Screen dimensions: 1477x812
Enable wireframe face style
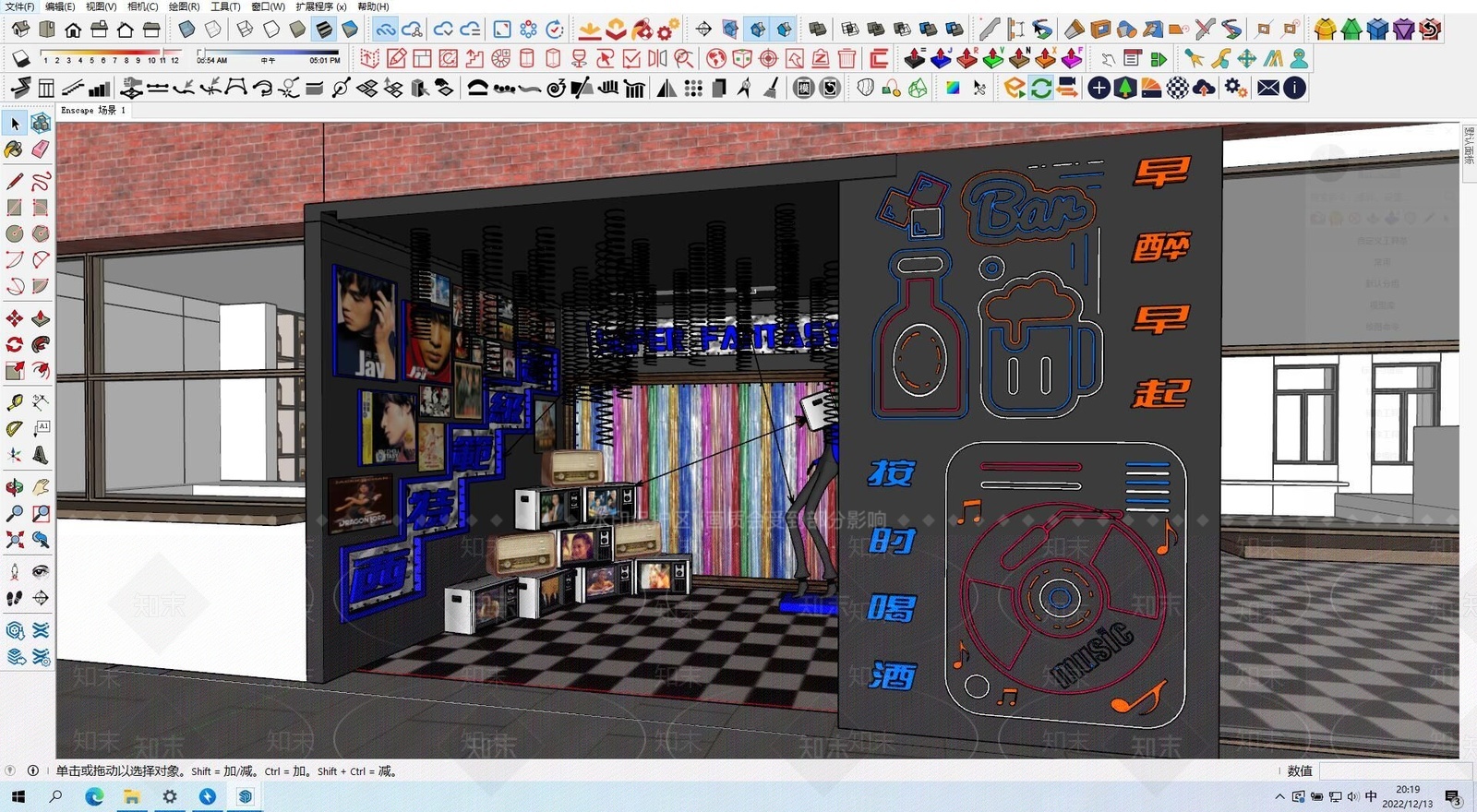(246, 30)
